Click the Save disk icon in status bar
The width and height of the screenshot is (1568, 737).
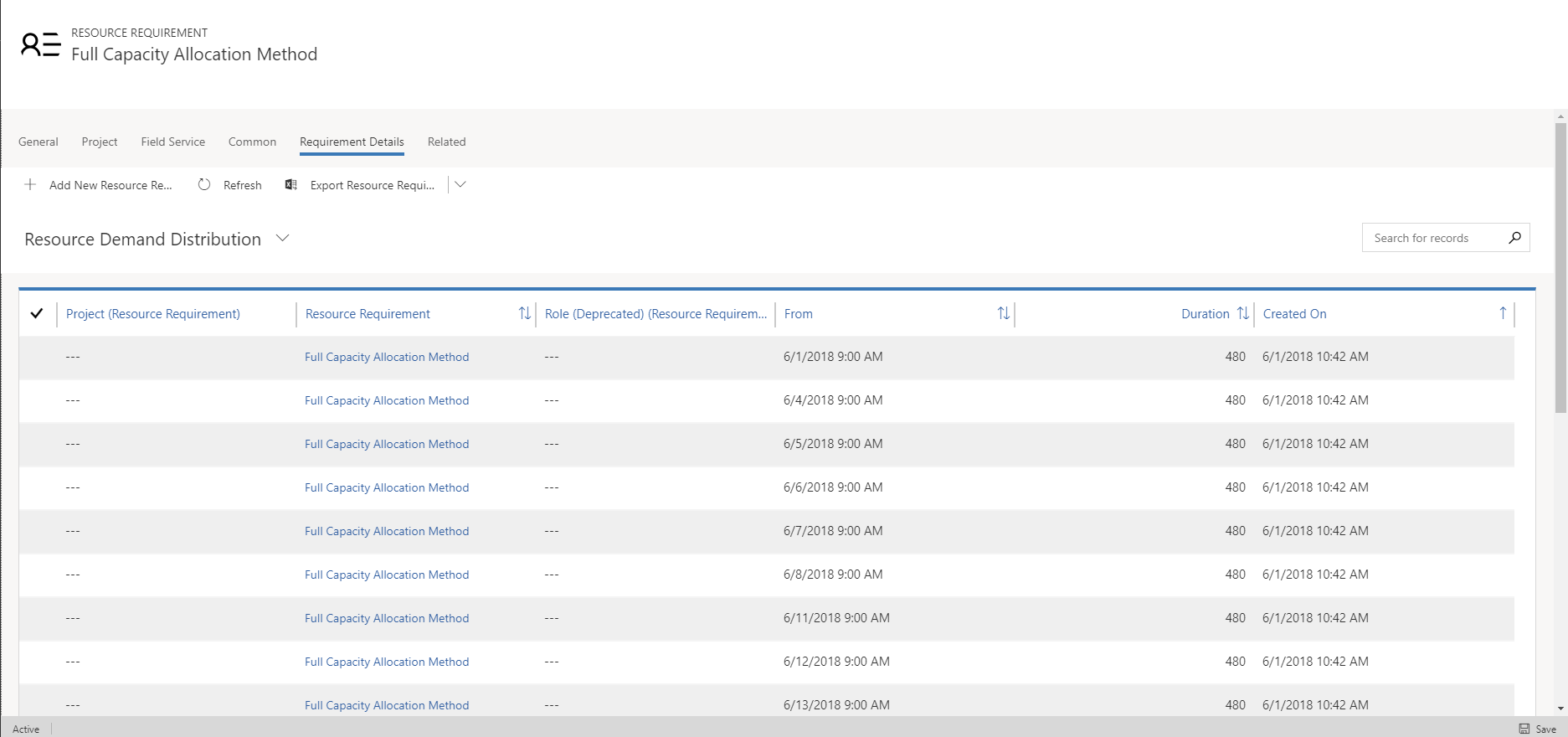[x=1524, y=729]
